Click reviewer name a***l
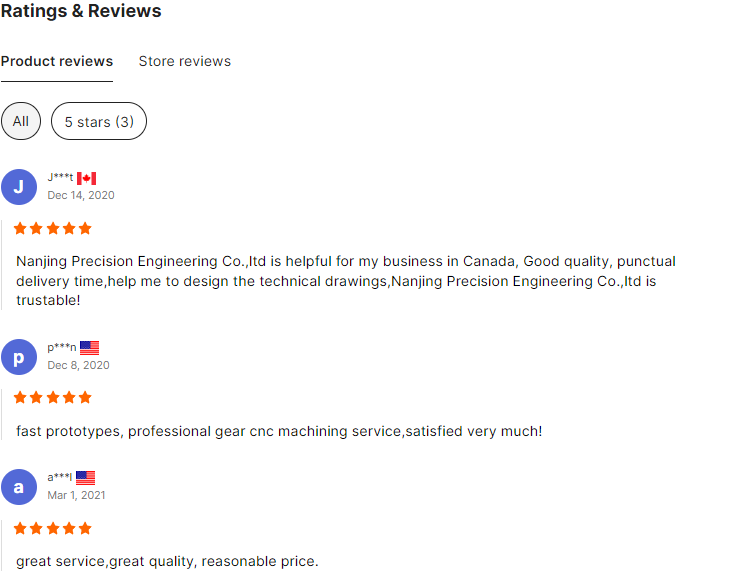Viewport: 742px width, 582px height. point(60,477)
